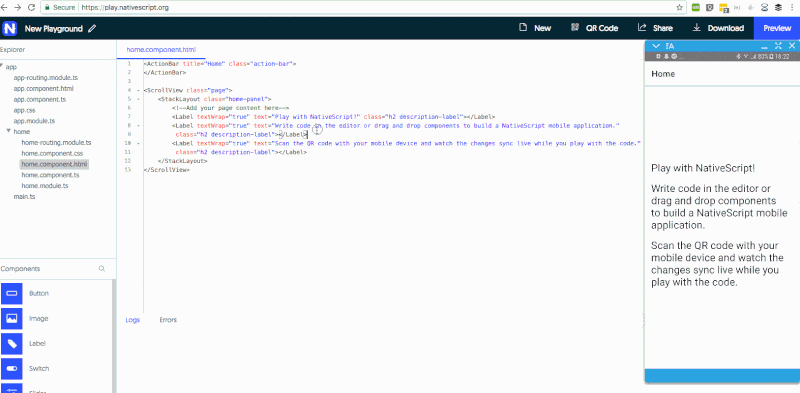Share the playground project
This screenshot has height=393, width=800.
[x=655, y=28]
